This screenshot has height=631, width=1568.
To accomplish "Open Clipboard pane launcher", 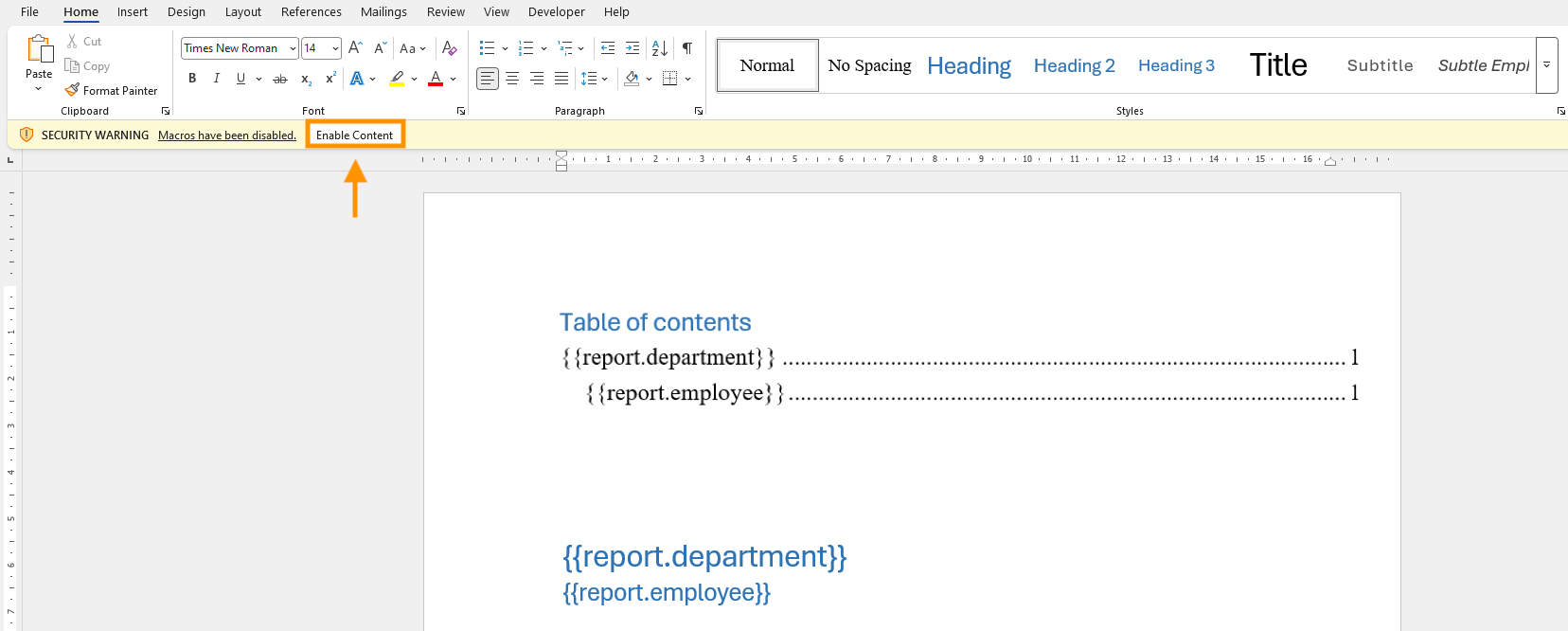I will pos(166,111).
